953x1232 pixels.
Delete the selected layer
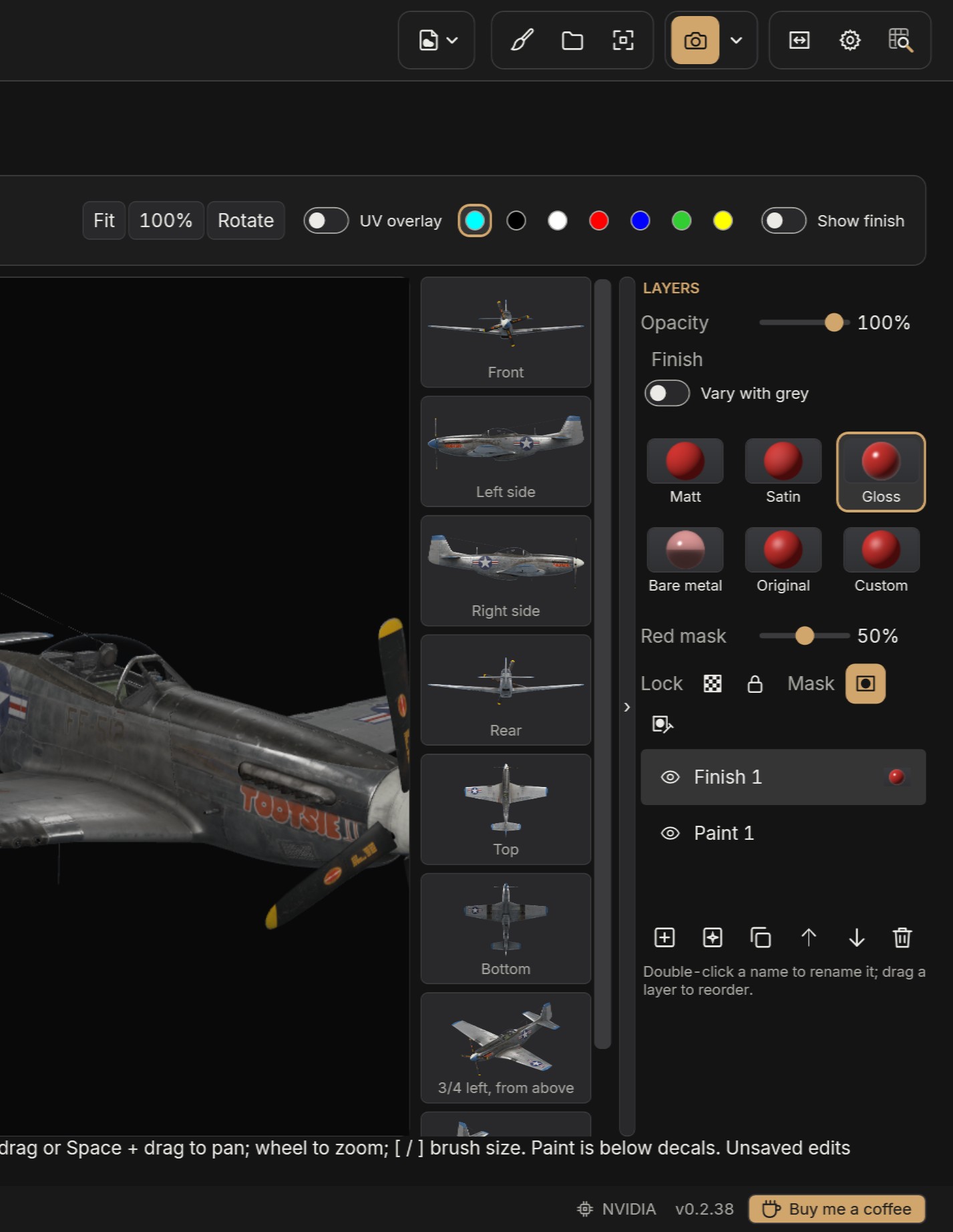[902, 937]
